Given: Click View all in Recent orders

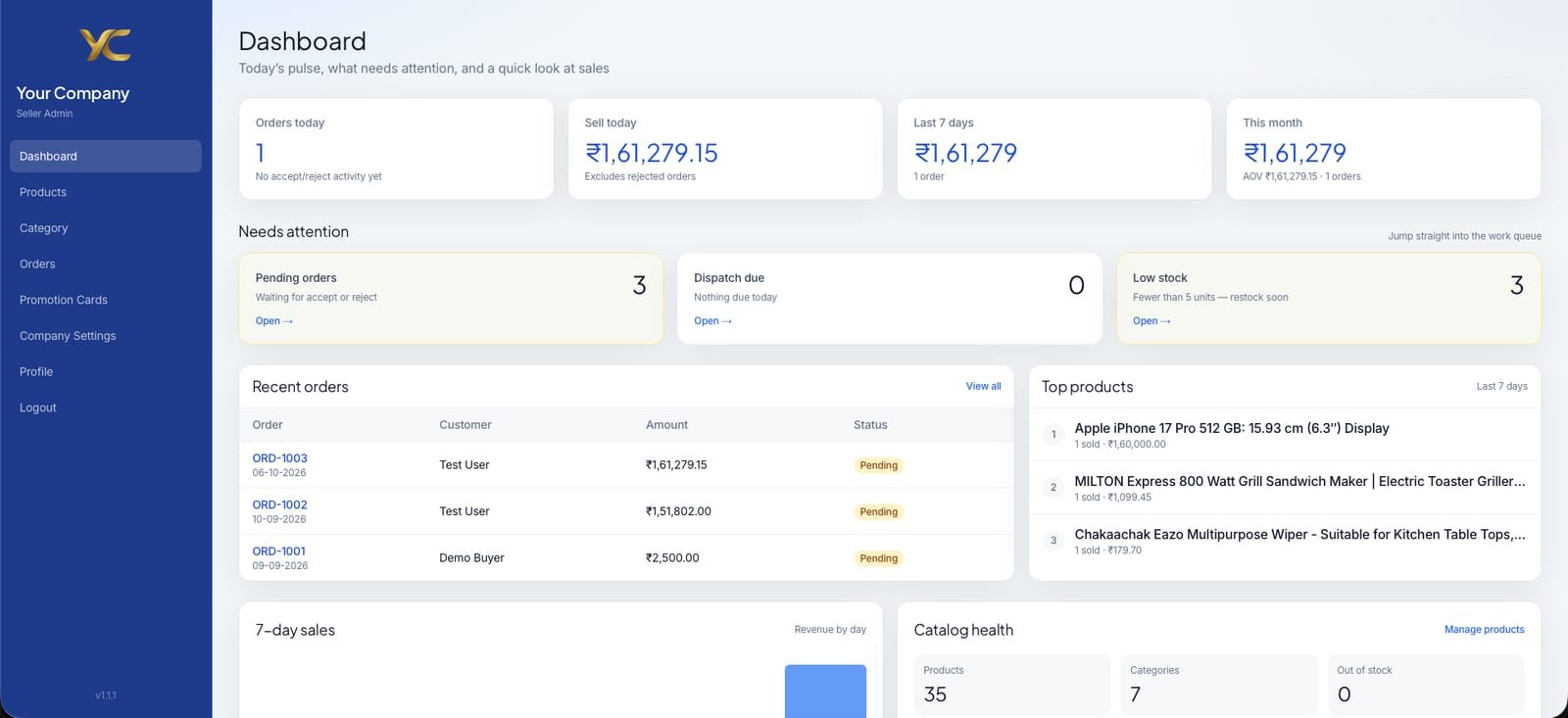Looking at the screenshot, I should point(983,386).
